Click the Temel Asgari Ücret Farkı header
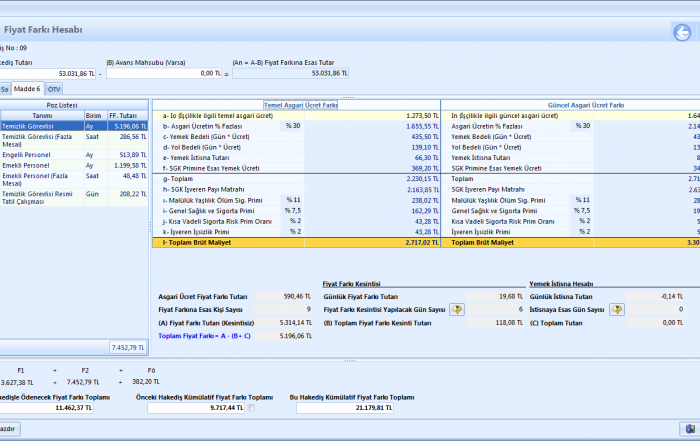This screenshot has height=441, width=700. [x=301, y=104]
